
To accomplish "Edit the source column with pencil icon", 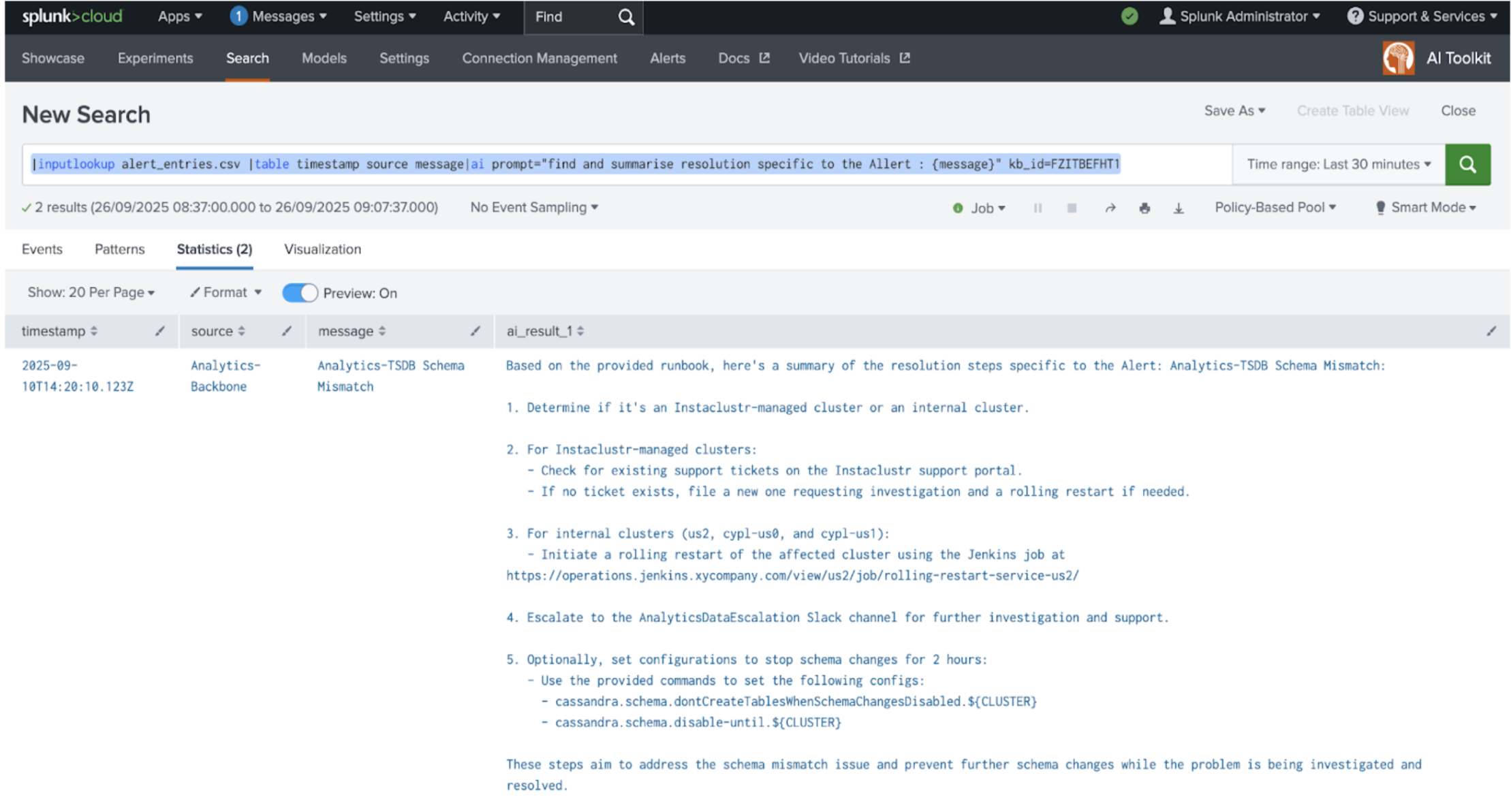I will click(x=287, y=331).
